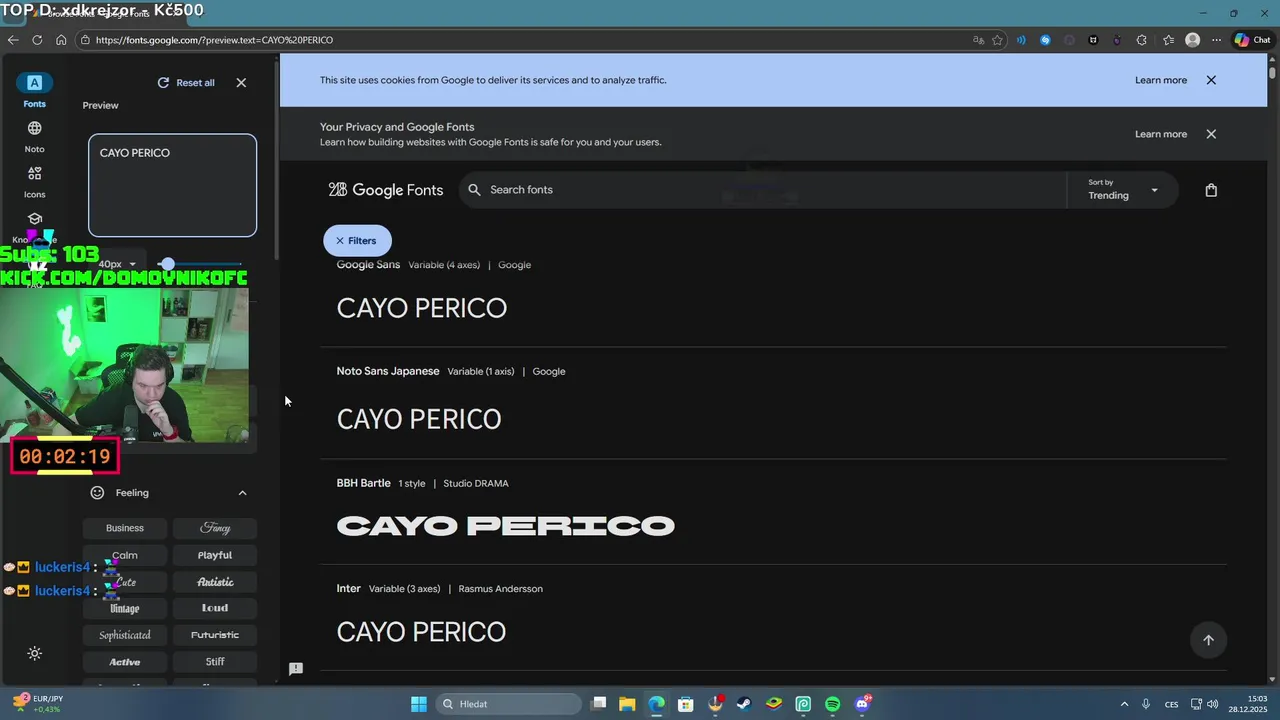Toggle the light/dark theme sun icon
Screen dimensions: 1280x720
(34, 653)
